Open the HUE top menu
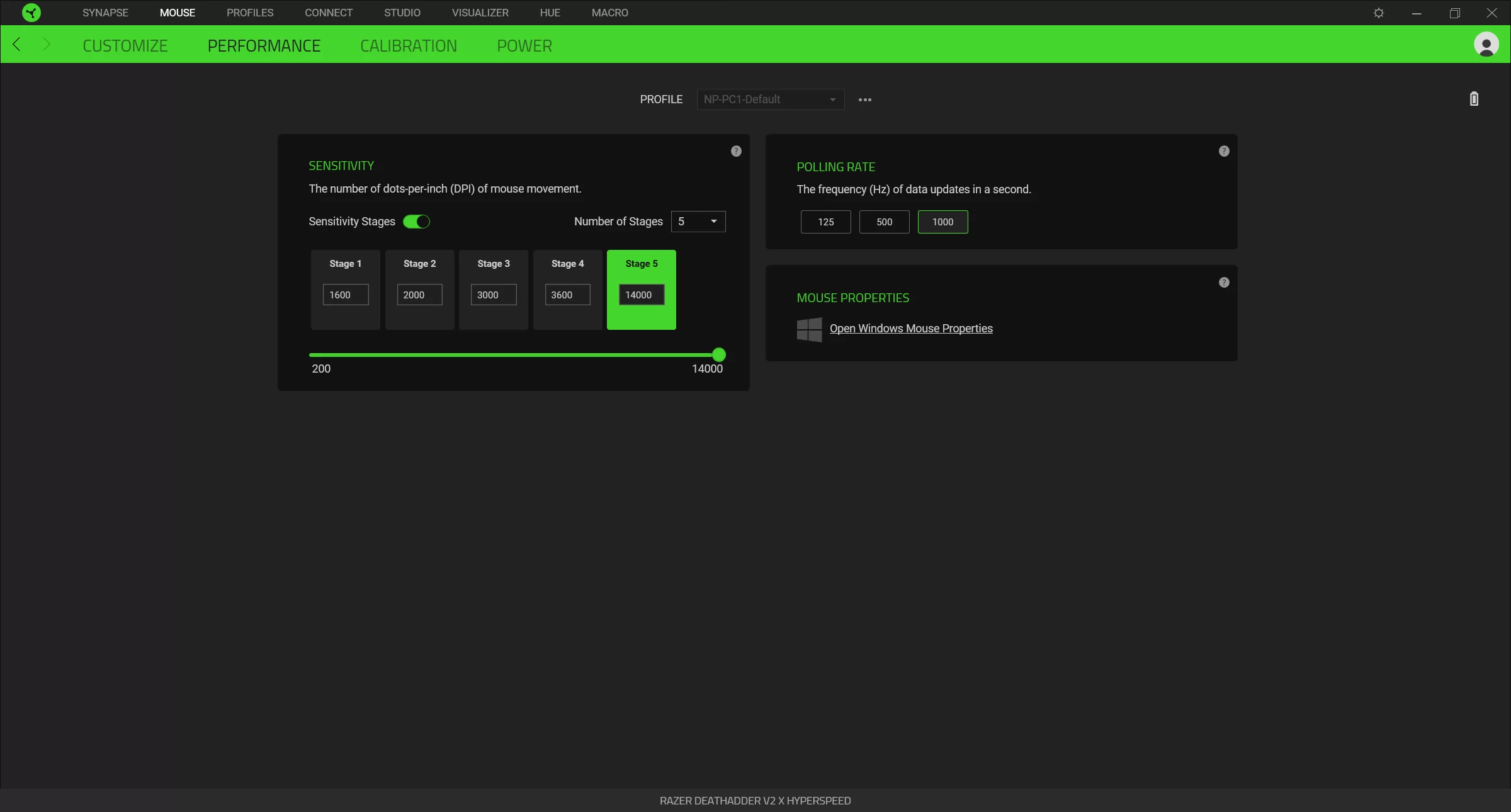1511x812 pixels. coord(550,13)
